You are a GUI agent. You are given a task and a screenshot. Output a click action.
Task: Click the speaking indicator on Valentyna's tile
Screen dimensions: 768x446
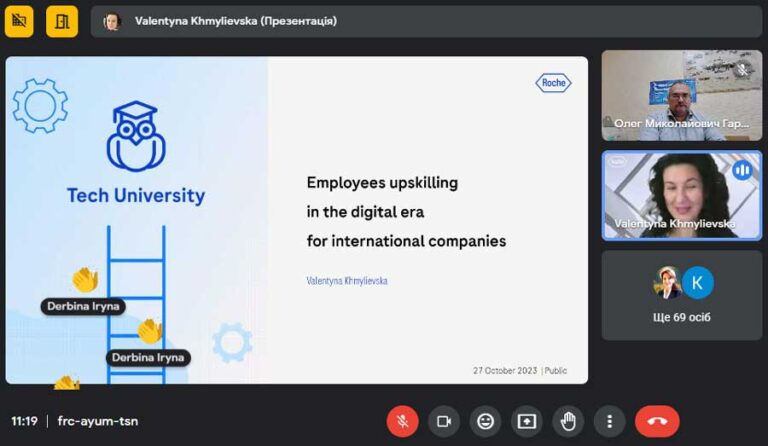[x=742, y=170]
